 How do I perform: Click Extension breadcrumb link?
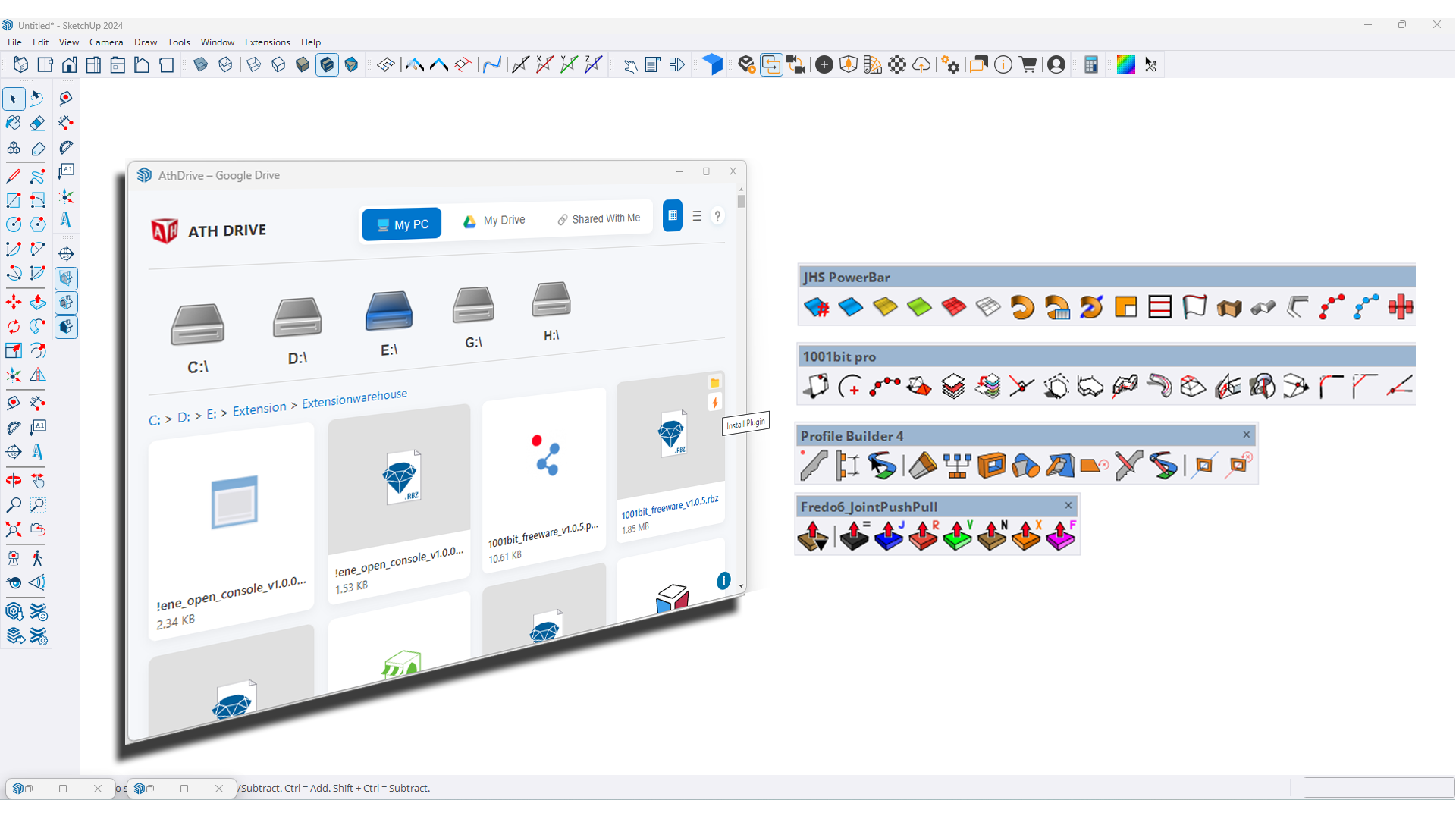coord(259,409)
